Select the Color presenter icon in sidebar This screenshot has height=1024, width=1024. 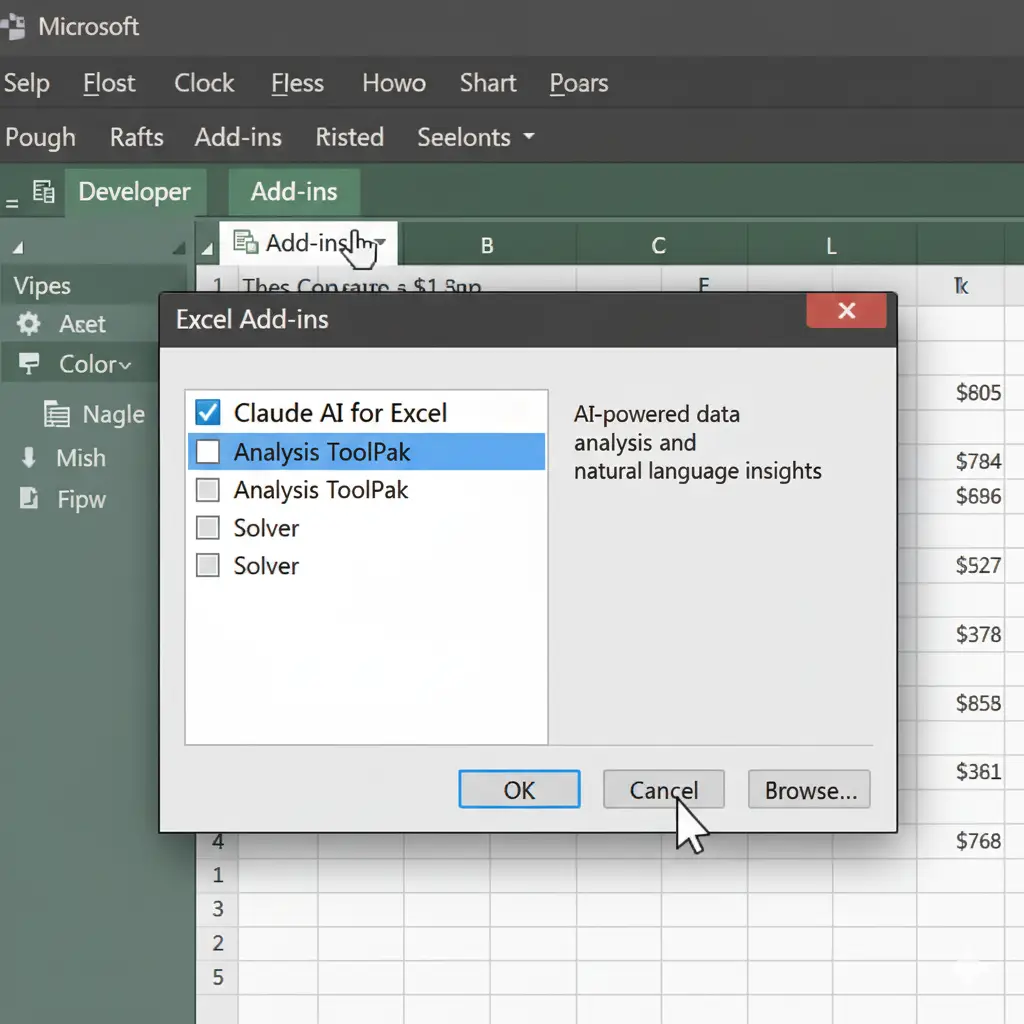point(28,364)
